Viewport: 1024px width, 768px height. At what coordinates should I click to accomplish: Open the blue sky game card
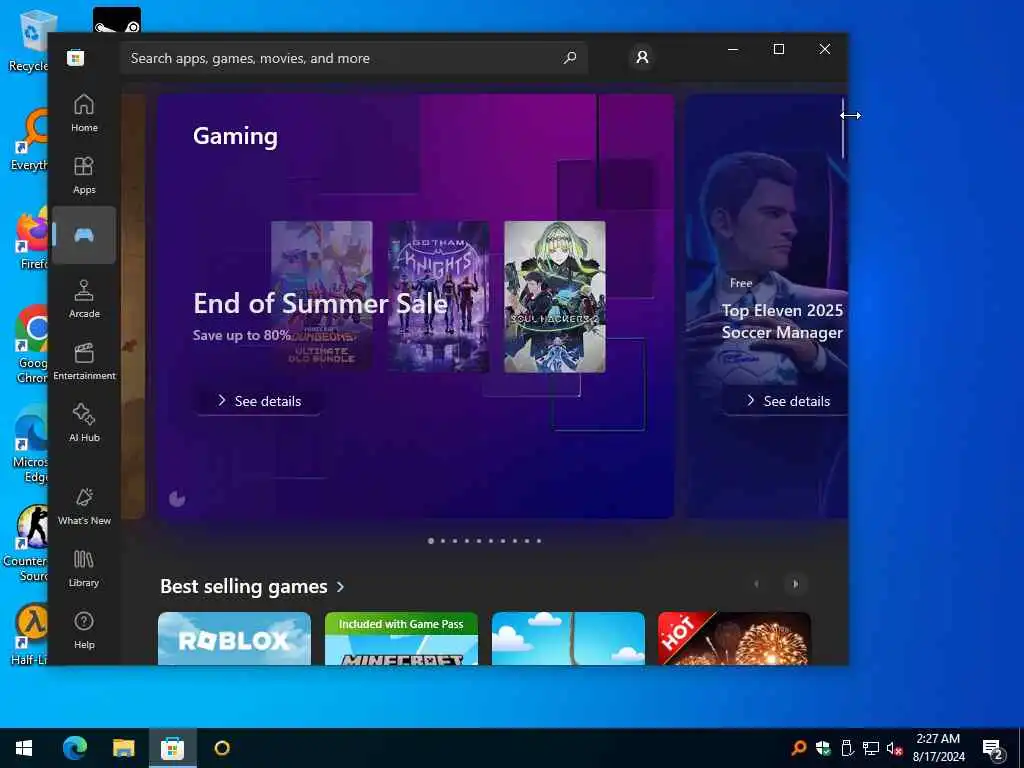[x=568, y=639]
